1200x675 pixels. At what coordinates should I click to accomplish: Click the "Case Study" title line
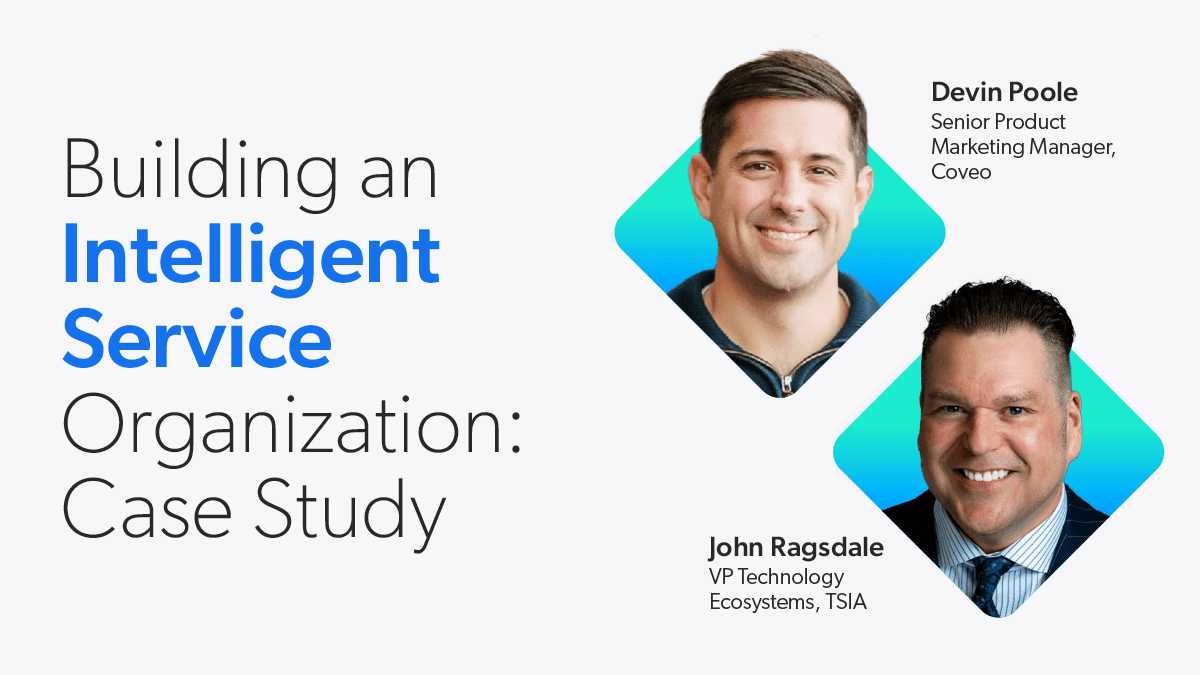pos(254,508)
